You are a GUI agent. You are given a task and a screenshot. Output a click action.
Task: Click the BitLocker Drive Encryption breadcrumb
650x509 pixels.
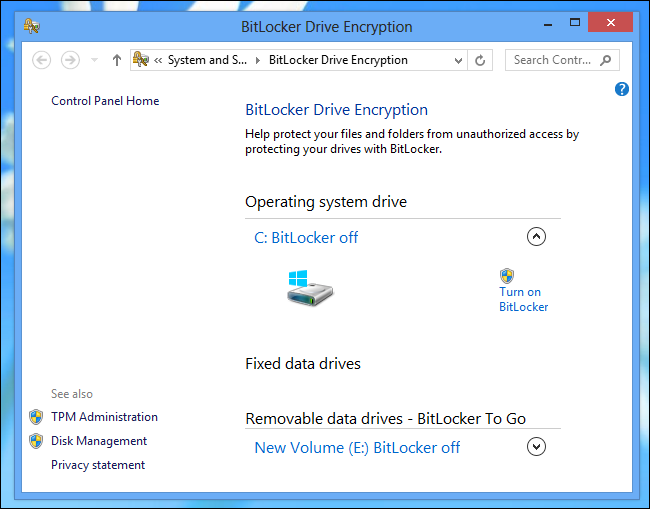pyautogui.click(x=338, y=60)
